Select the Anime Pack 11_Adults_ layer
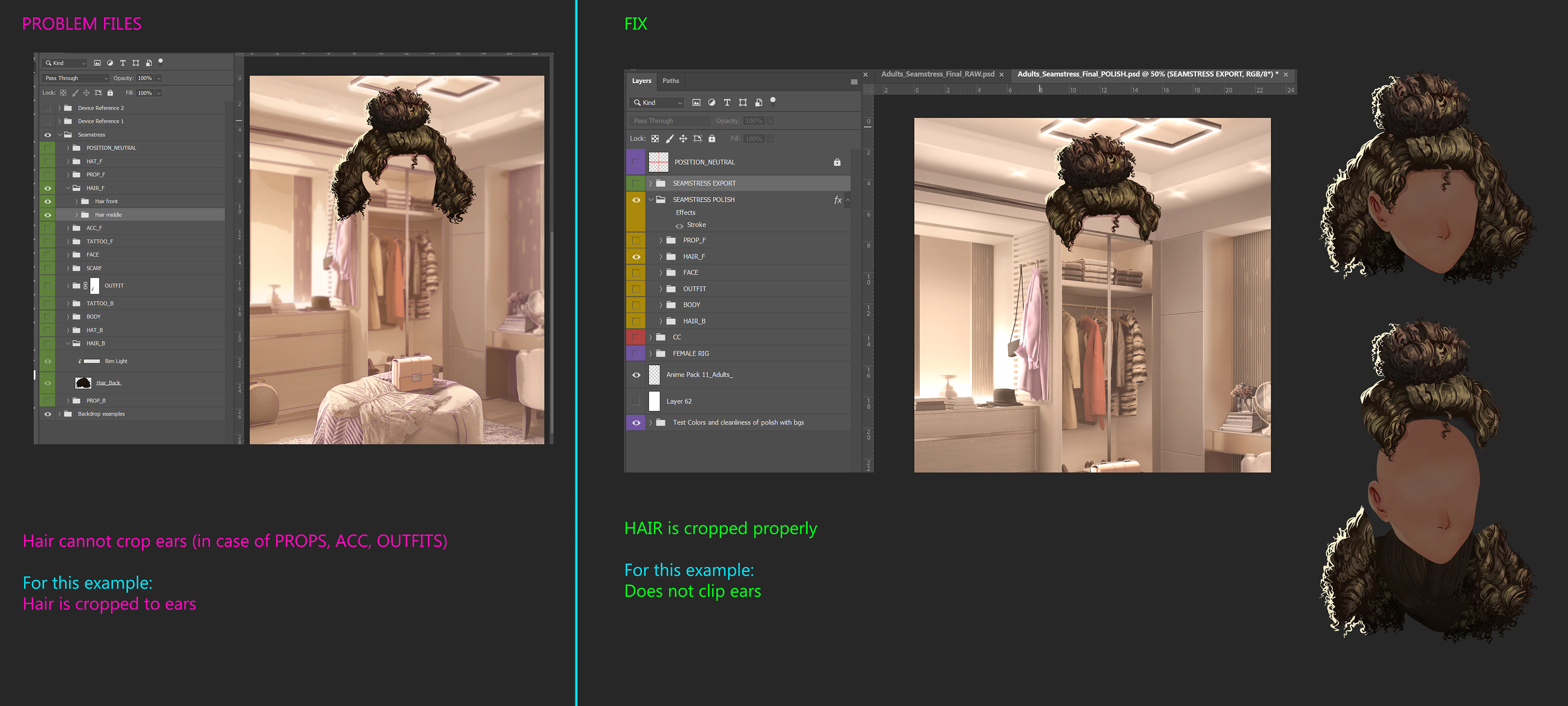1568x706 pixels. click(699, 375)
